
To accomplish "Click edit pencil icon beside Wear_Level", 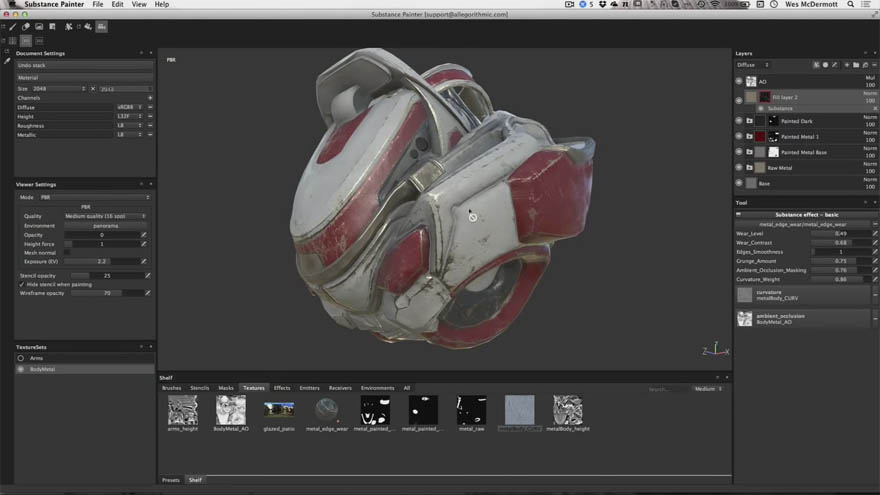I will 875,233.
